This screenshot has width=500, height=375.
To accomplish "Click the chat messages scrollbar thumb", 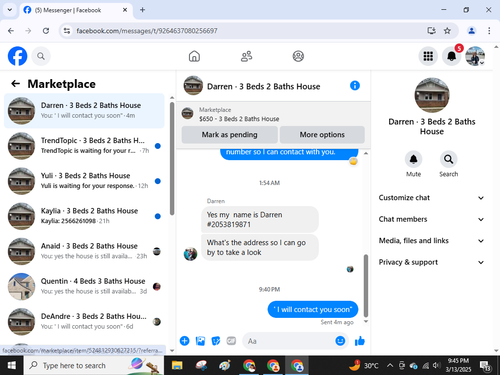I will 366,286.
